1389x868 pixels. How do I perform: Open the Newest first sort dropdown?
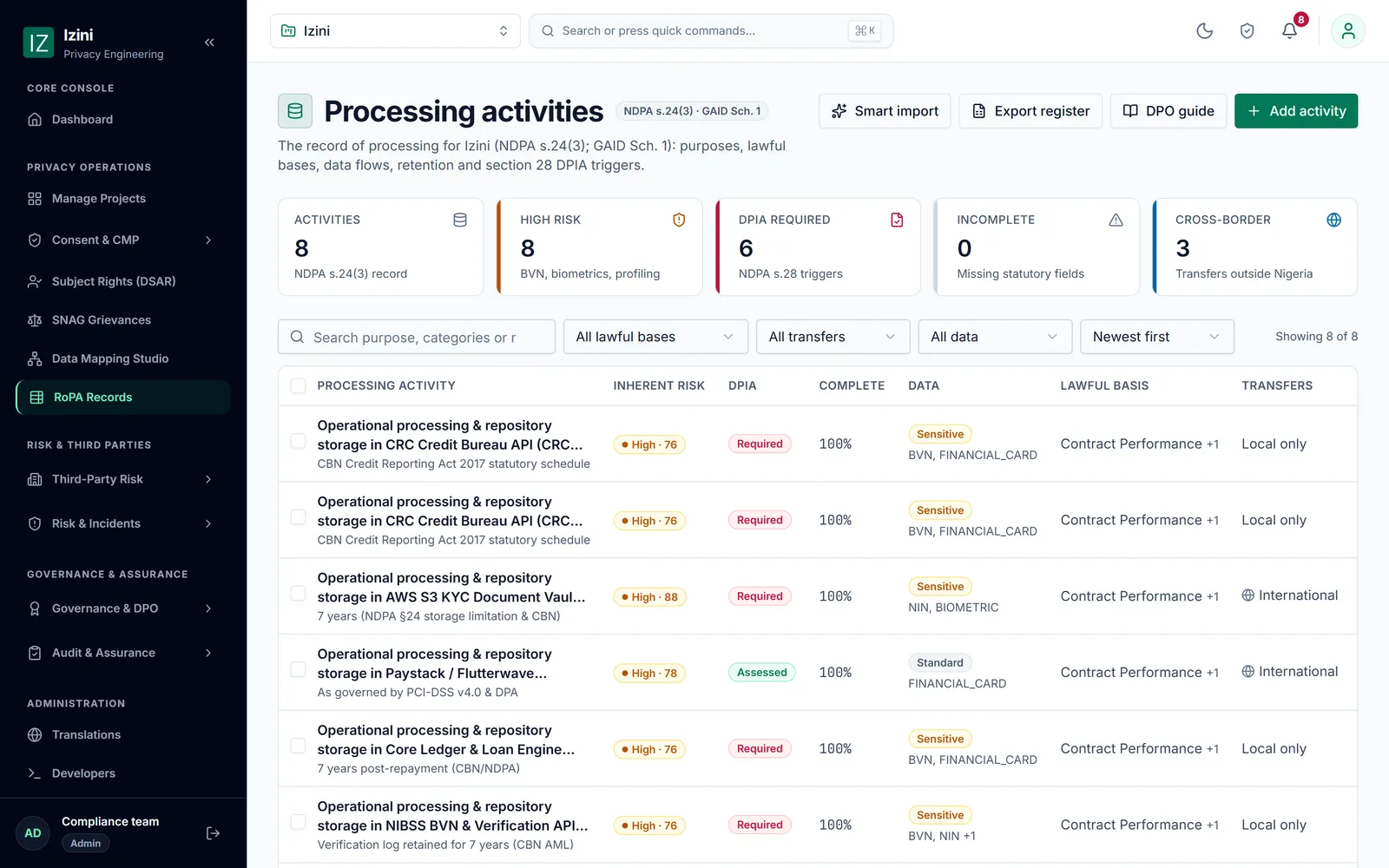click(1156, 337)
